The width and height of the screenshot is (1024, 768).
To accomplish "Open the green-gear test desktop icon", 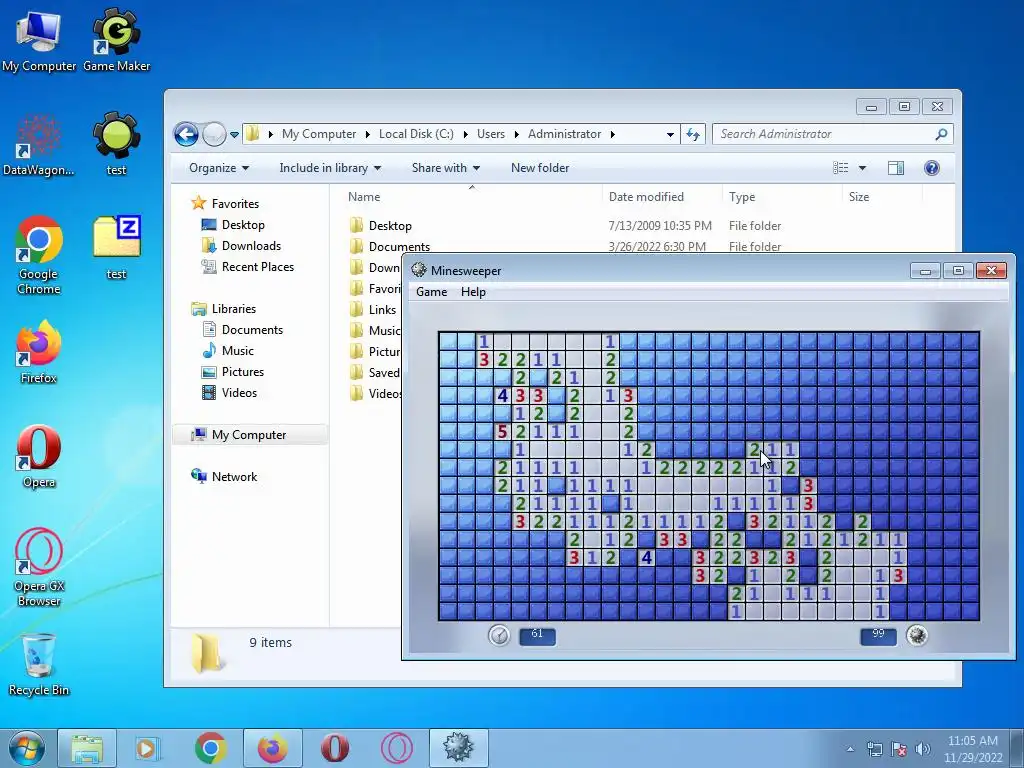I will pos(116,144).
